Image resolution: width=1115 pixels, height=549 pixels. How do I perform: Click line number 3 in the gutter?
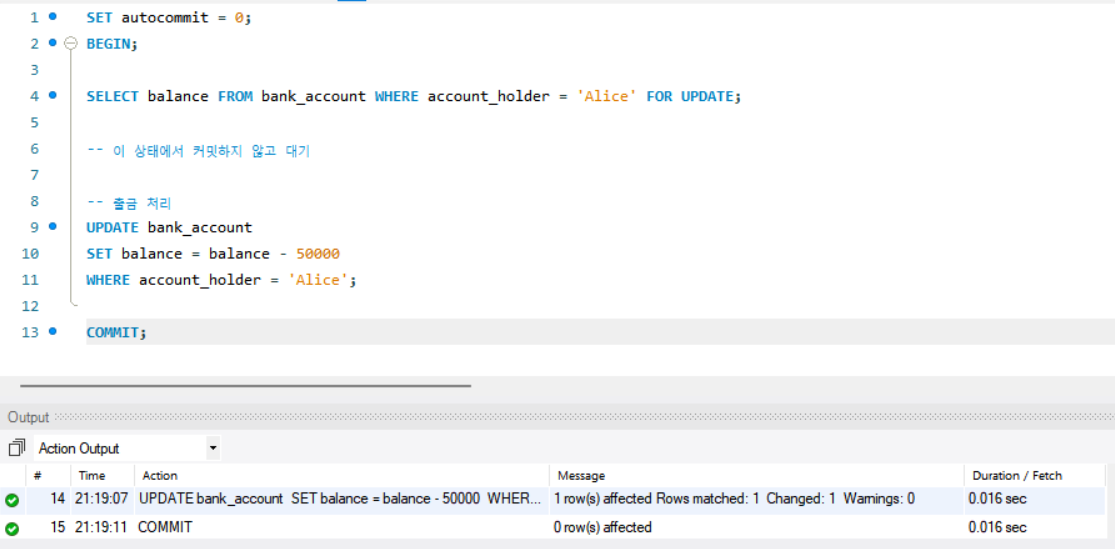[x=34, y=70]
